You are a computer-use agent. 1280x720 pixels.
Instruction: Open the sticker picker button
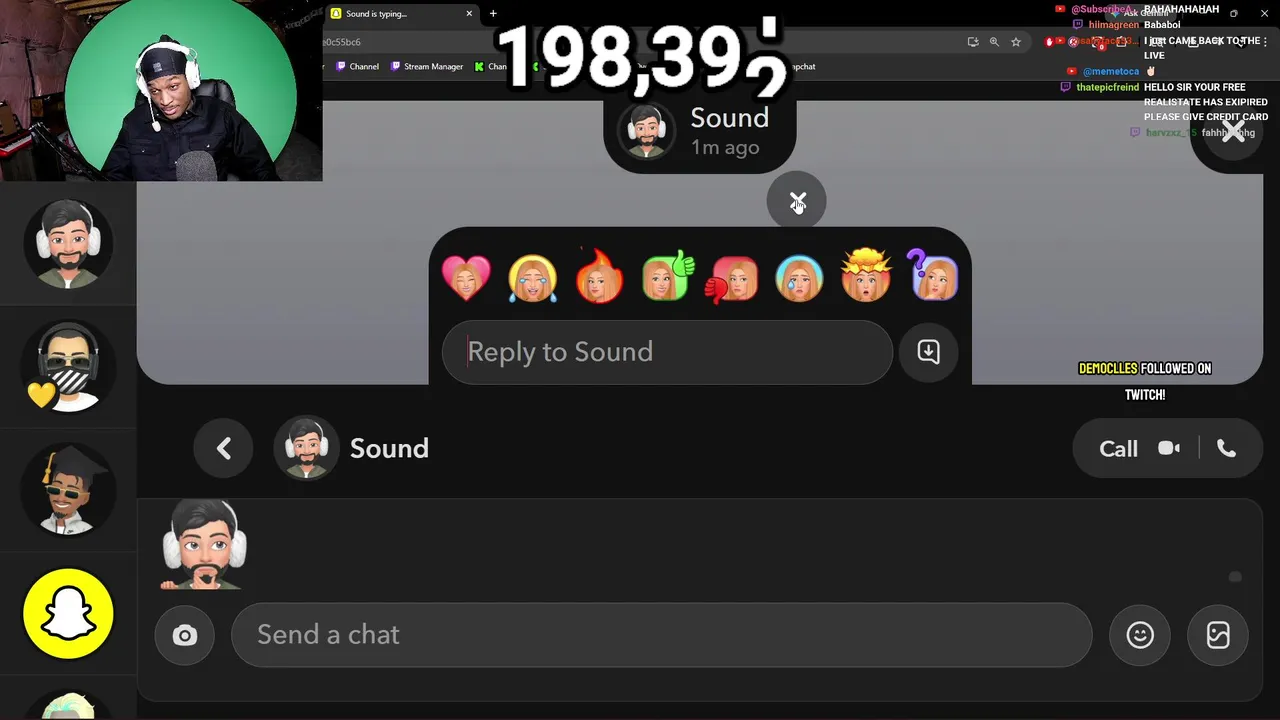coord(1218,635)
